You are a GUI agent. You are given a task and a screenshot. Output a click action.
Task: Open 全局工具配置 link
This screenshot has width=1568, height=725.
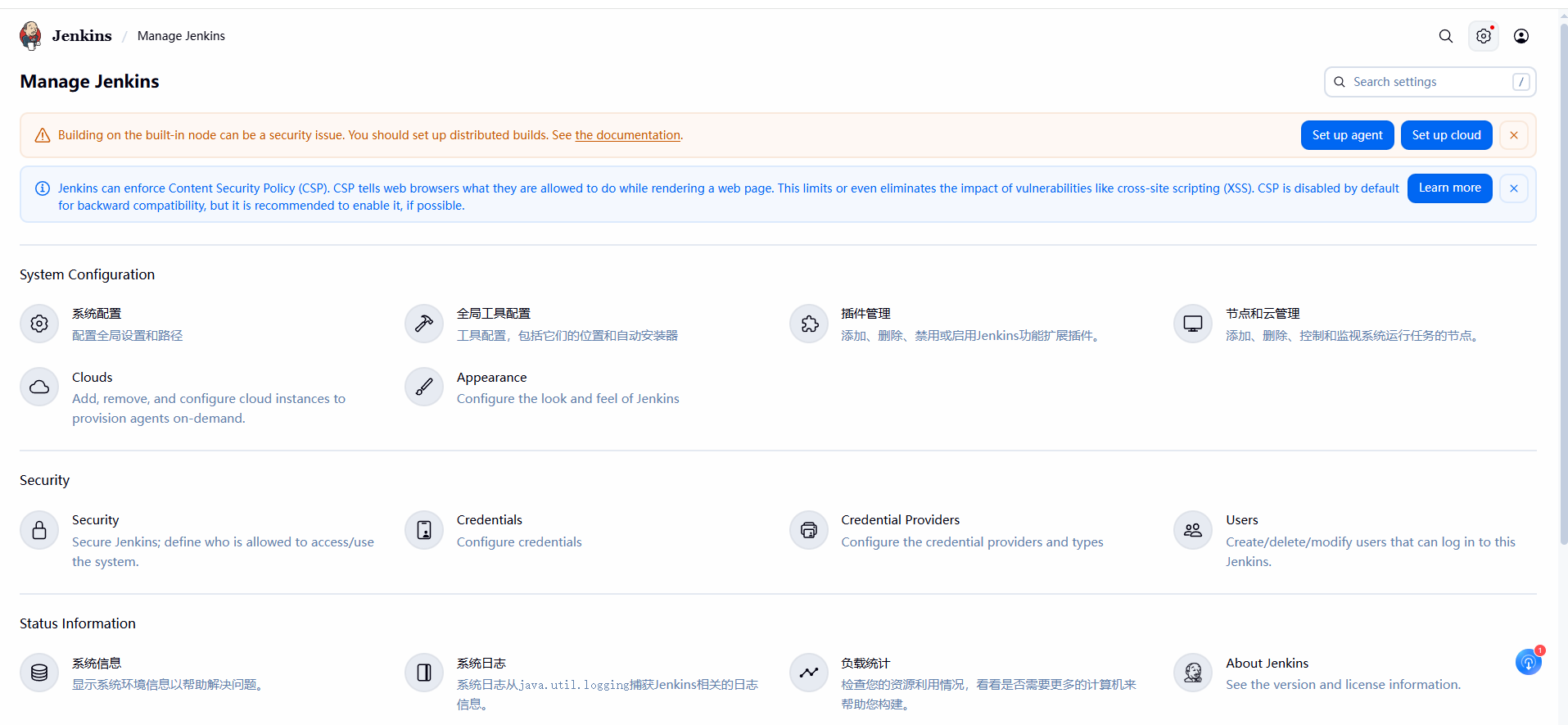coord(494,314)
